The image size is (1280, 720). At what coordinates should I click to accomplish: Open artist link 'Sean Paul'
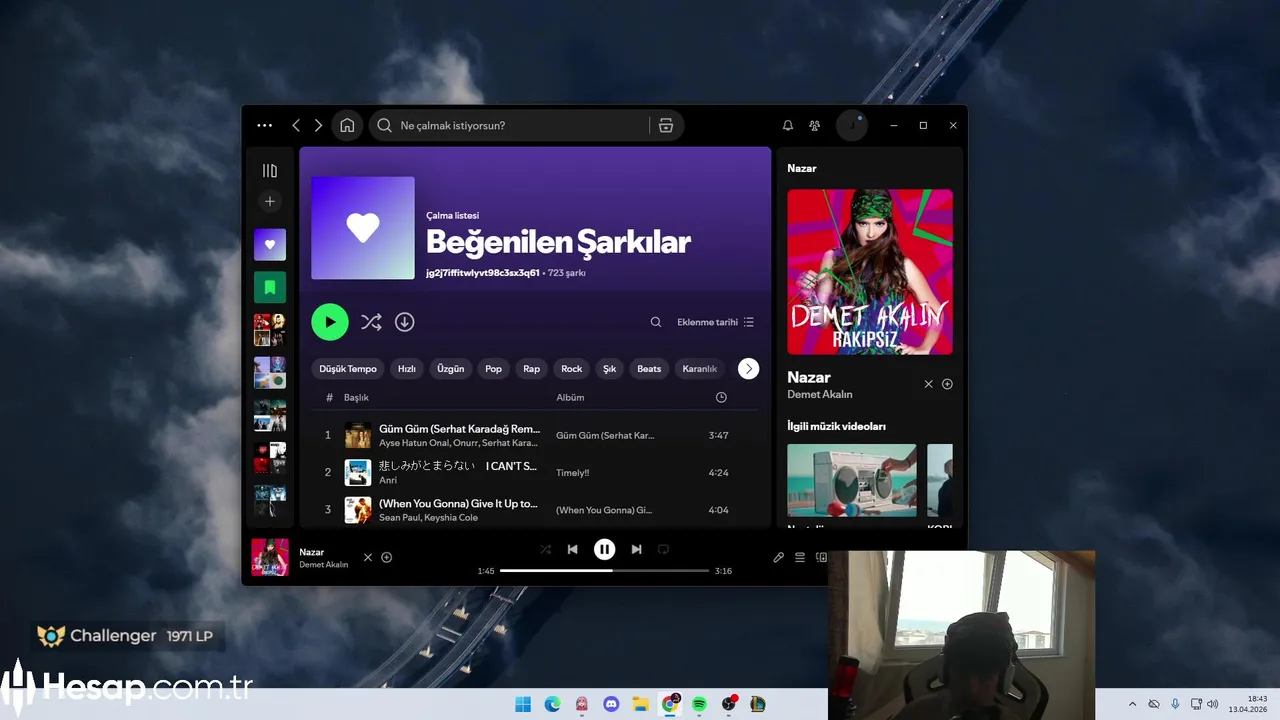(399, 518)
